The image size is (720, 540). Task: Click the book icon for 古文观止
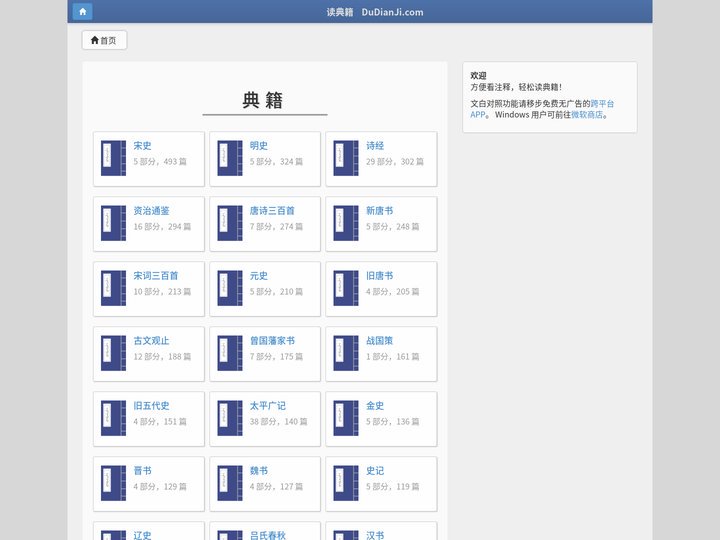point(113,353)
